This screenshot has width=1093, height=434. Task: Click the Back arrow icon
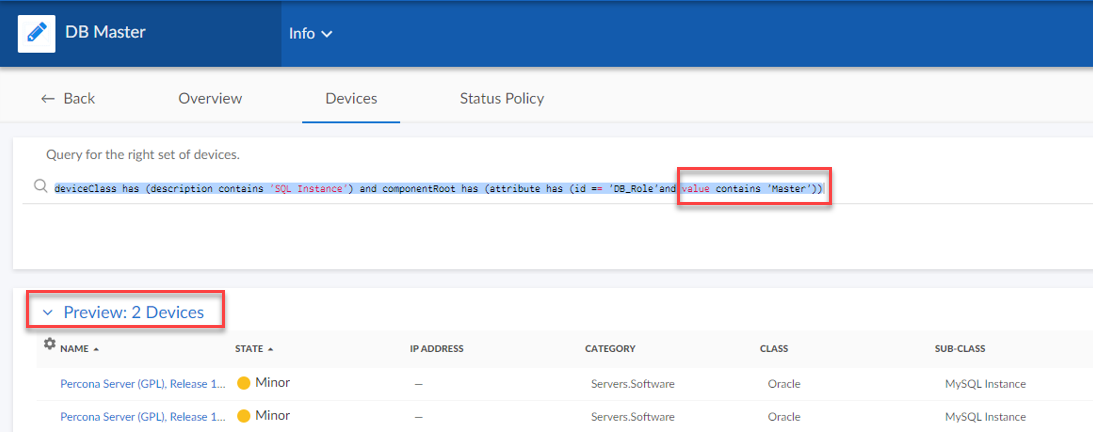tap(47, 98)
